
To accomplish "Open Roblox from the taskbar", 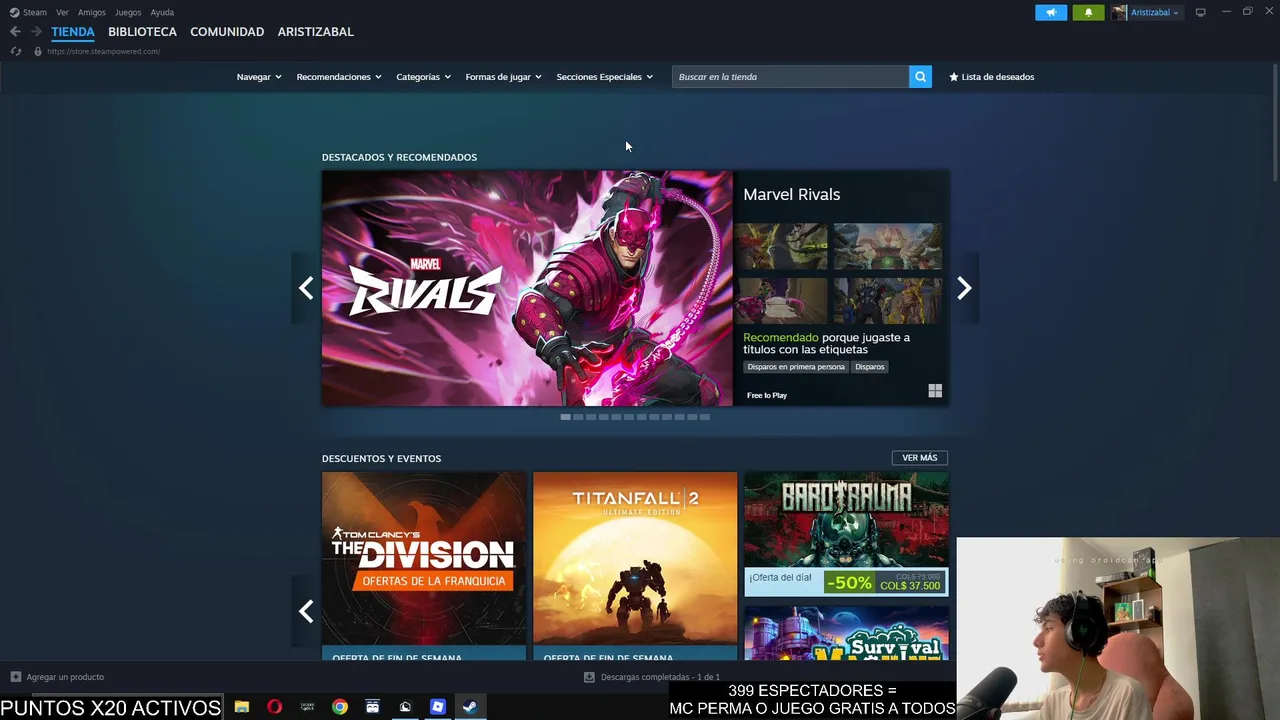I will (437, 707).
